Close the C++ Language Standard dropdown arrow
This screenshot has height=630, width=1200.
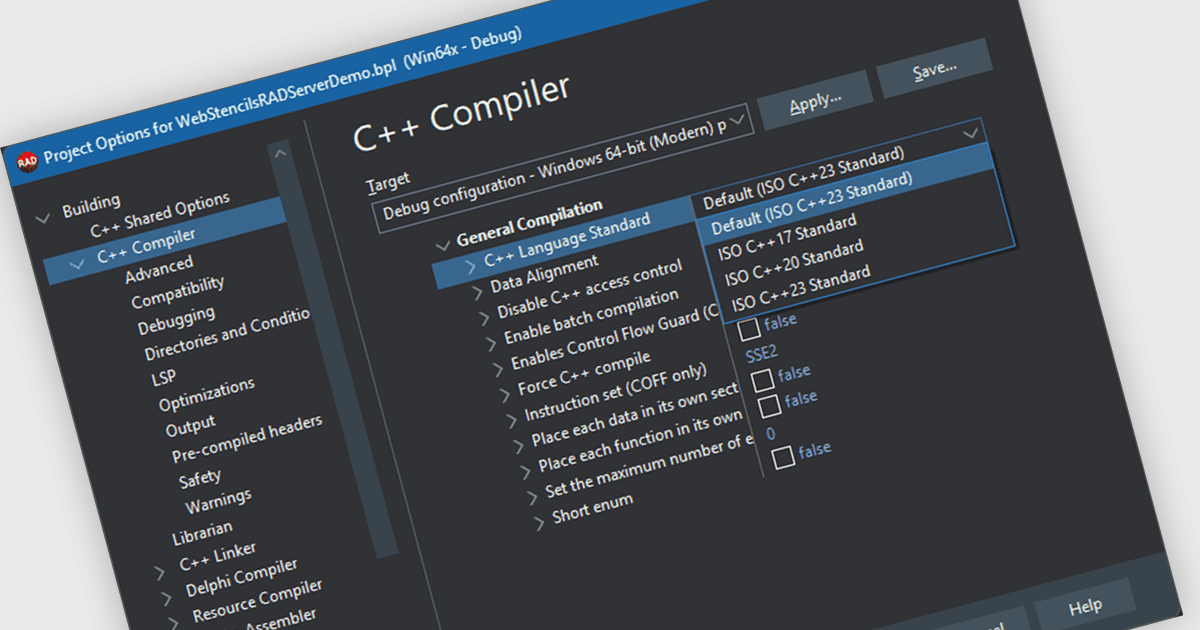[x=969, y=133]
